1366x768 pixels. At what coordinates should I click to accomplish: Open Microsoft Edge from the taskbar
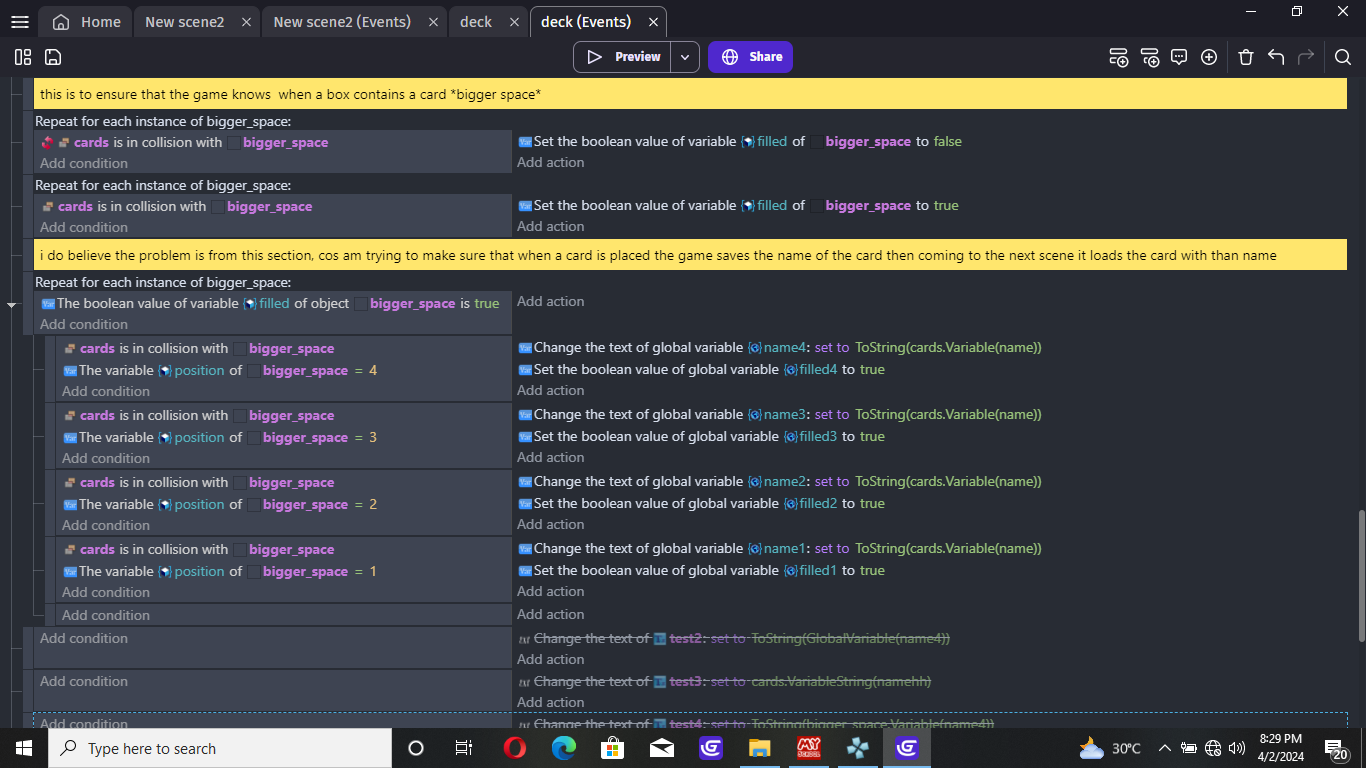point(564,748)
